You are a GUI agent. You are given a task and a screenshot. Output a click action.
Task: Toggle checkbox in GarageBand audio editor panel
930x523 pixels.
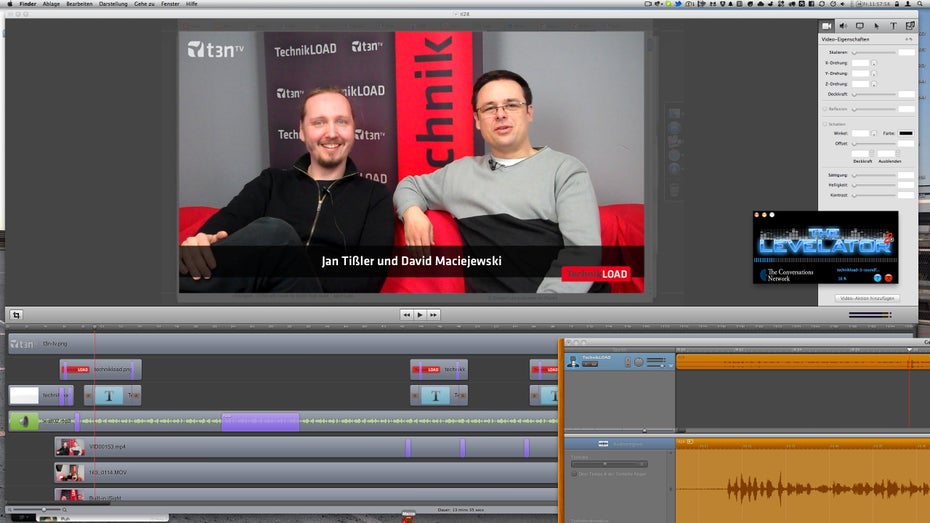tap(574, 474)
